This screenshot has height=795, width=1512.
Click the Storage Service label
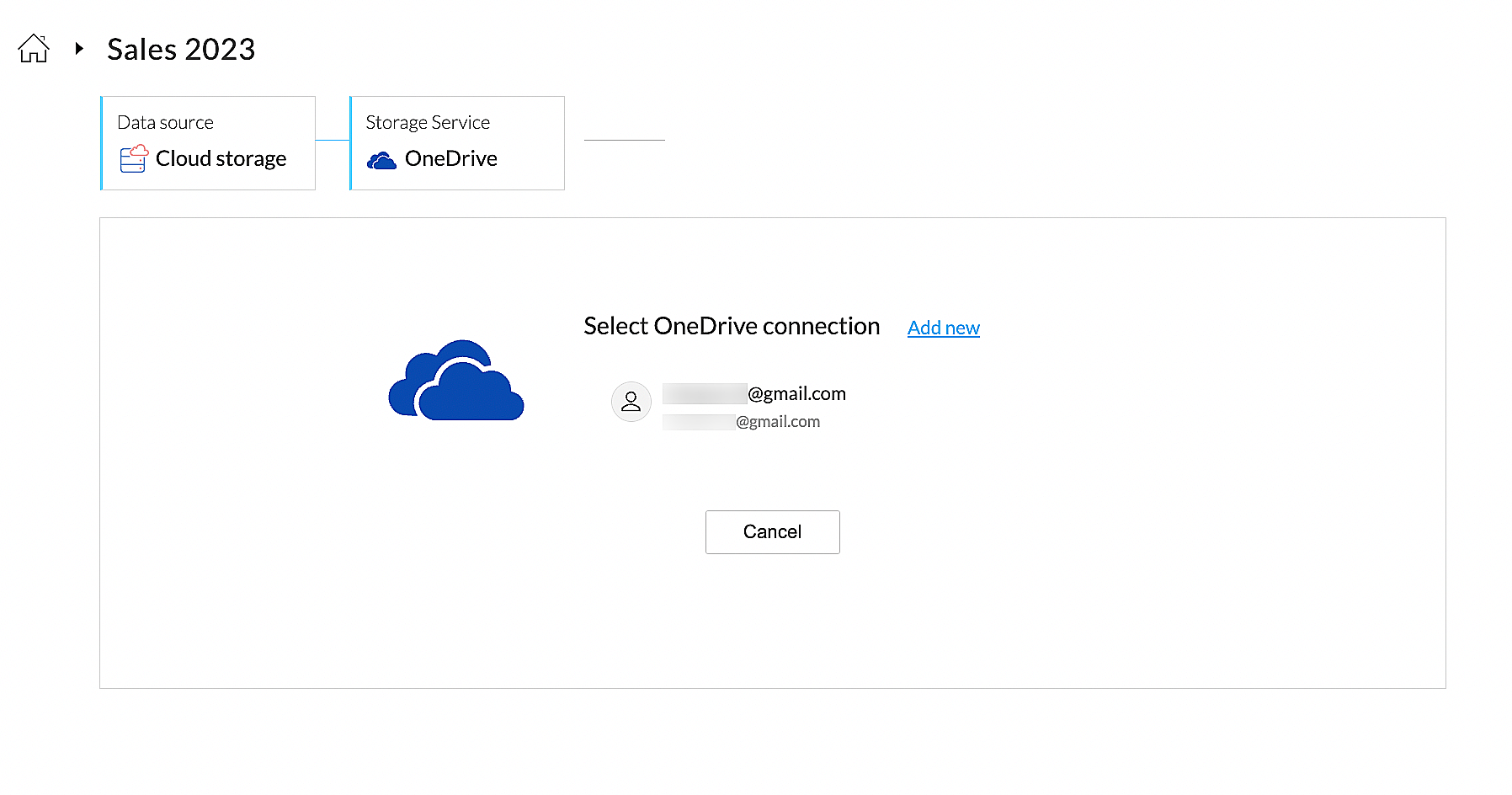click(428, 123)
